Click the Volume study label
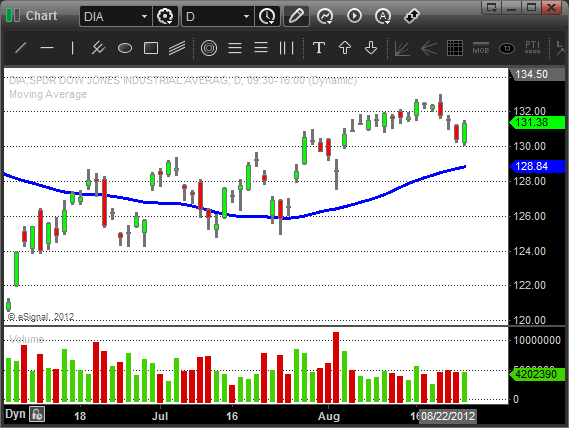569x428 pixels. click(x=26, y=339)
